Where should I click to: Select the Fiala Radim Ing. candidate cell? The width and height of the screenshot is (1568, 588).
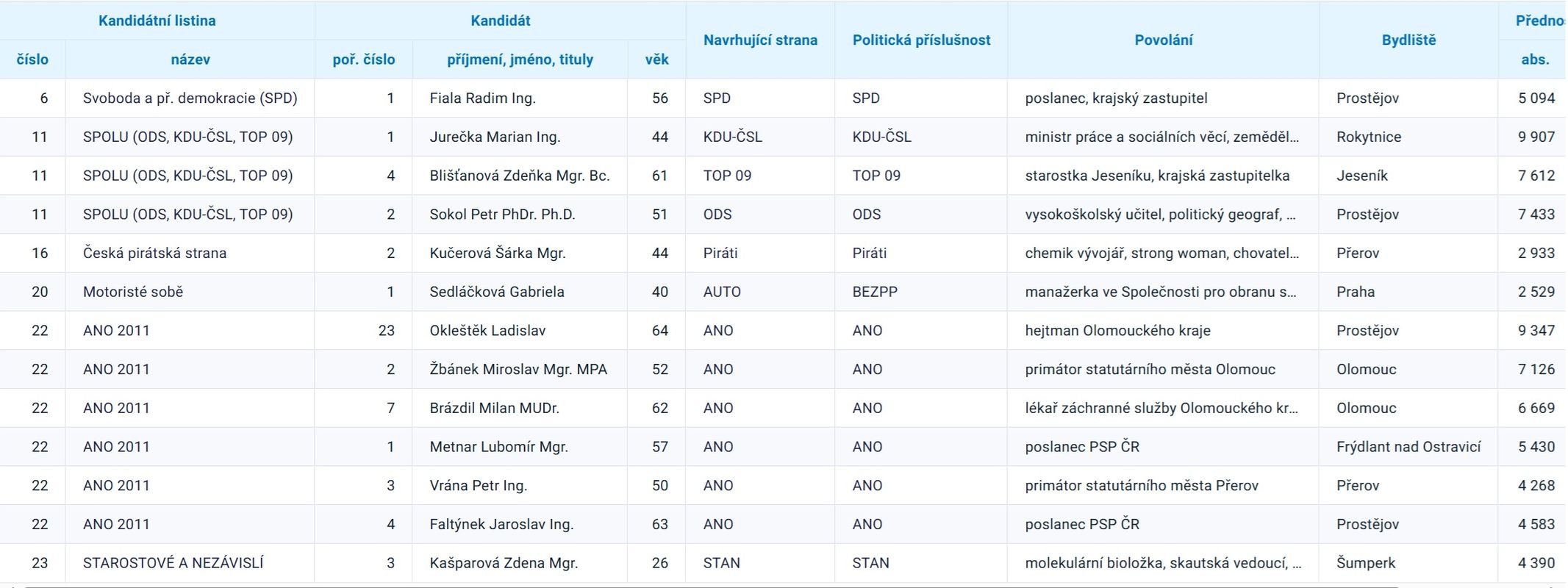[482, 98]
